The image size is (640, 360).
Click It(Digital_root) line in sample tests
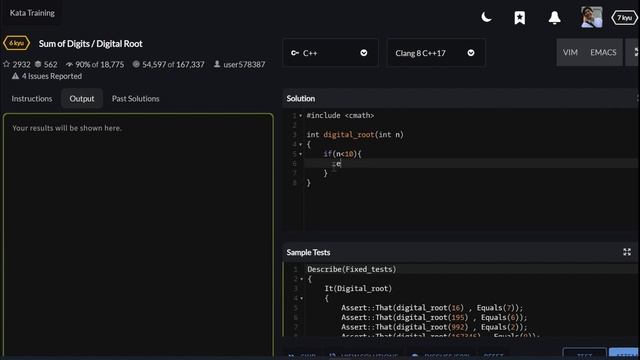click(358, 288)
